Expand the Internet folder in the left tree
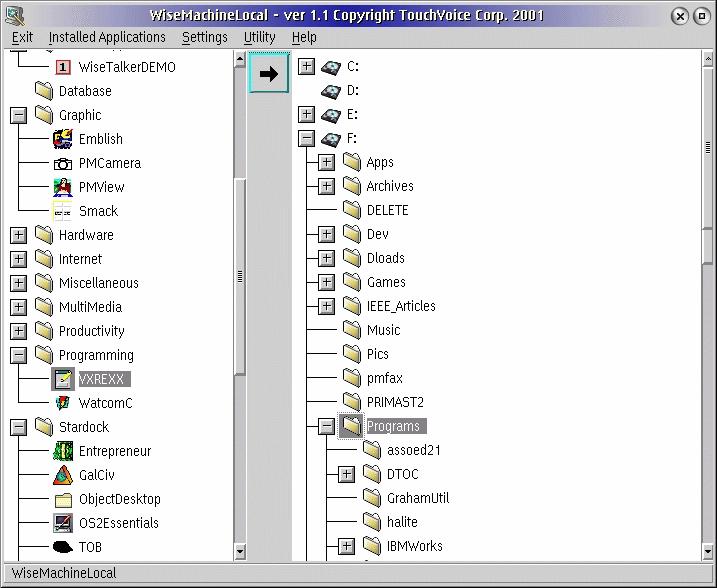The height and width of the screenshot is (588, 717). tap(18, 259)
